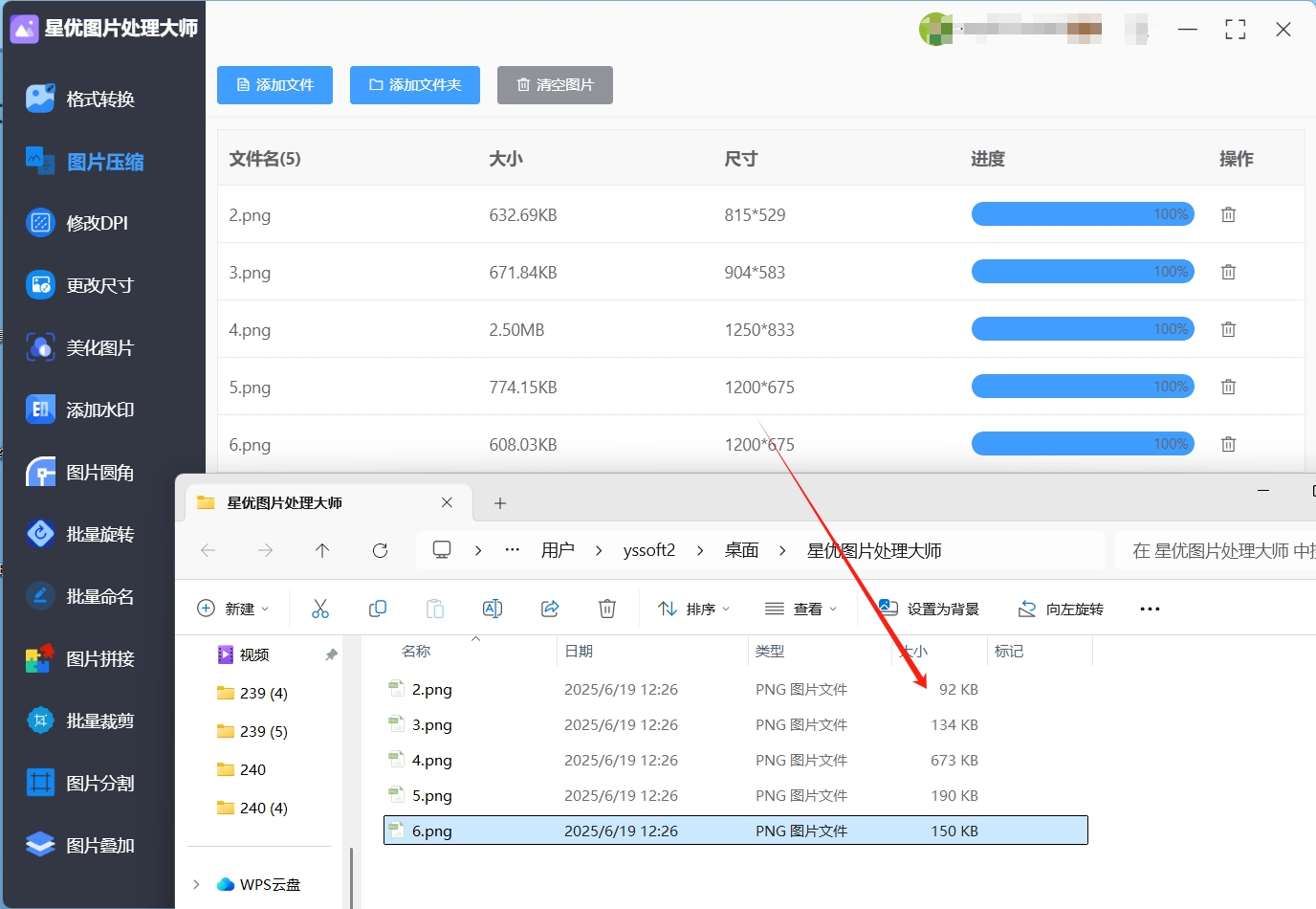Sort files by 日期 column header
1316x909 pixels.
click(x=579, y=651)
